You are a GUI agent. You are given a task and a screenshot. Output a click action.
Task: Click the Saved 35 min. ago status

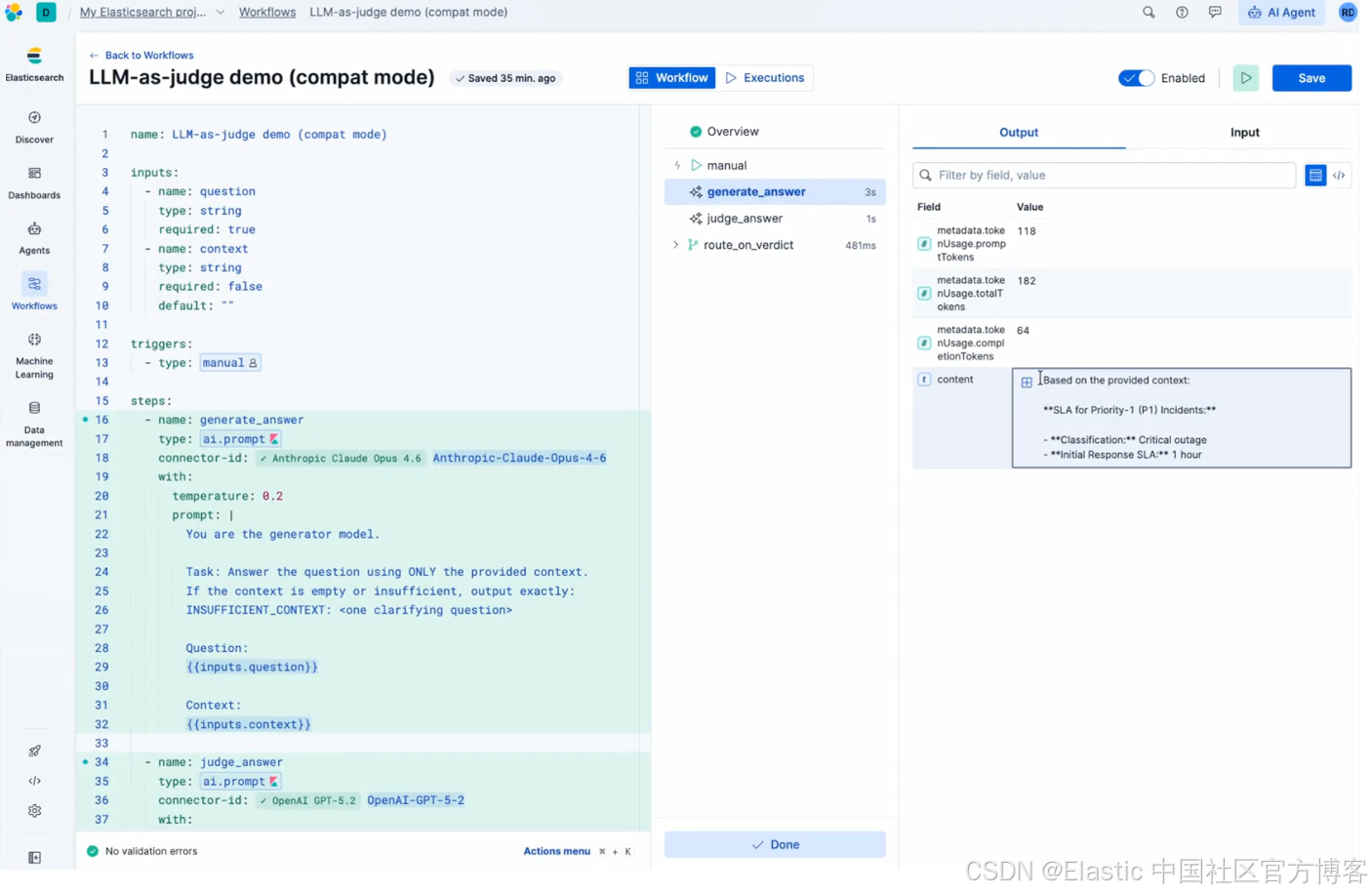point(505,78)
